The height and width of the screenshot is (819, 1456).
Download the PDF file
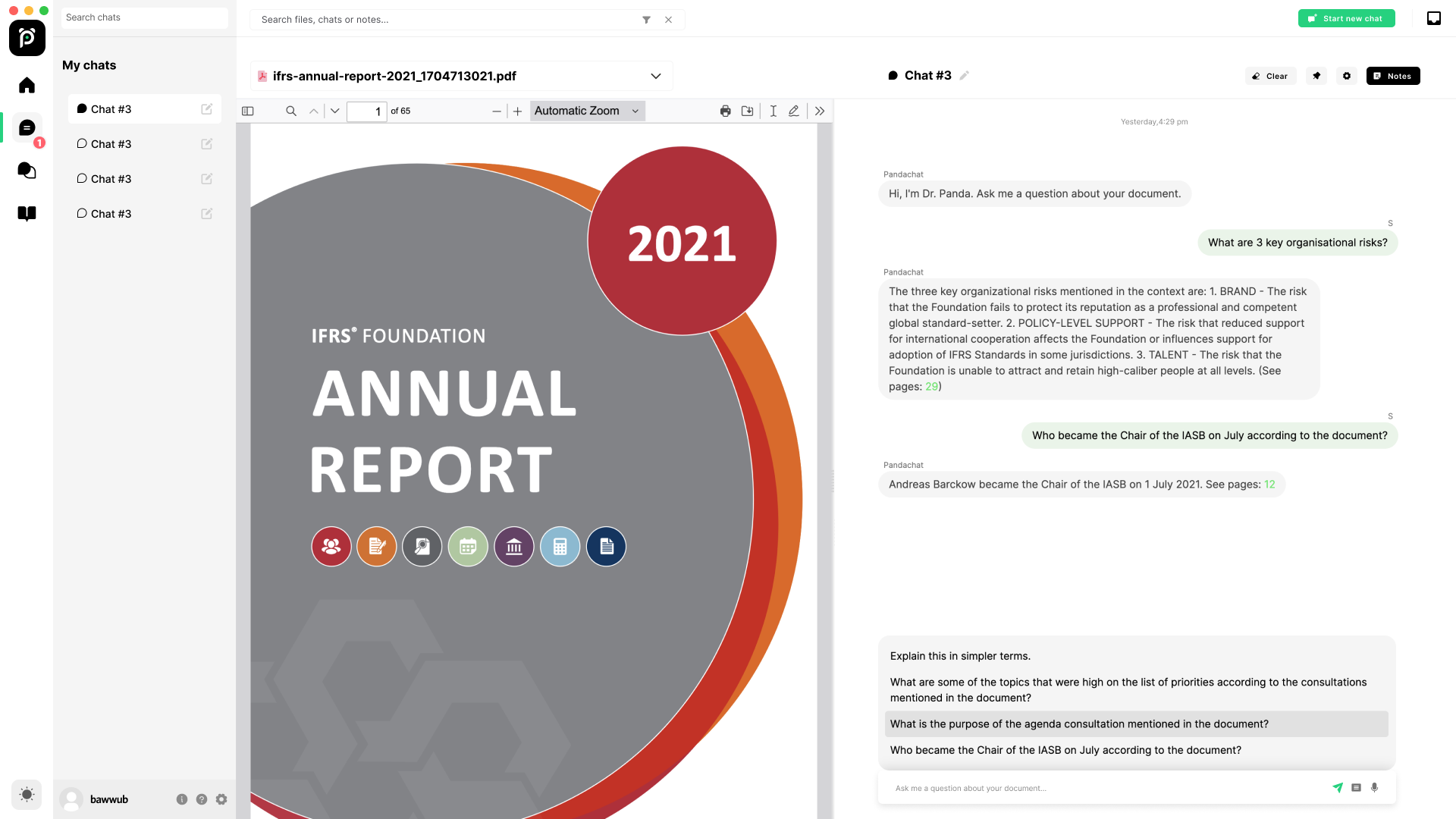[748, 111]
